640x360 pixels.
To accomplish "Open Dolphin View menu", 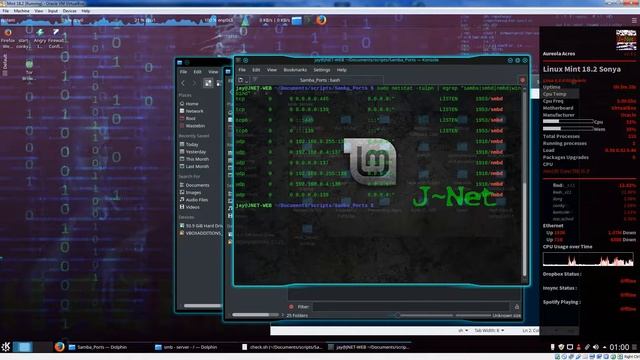I will pyautogui.click(x=213, y=72).
